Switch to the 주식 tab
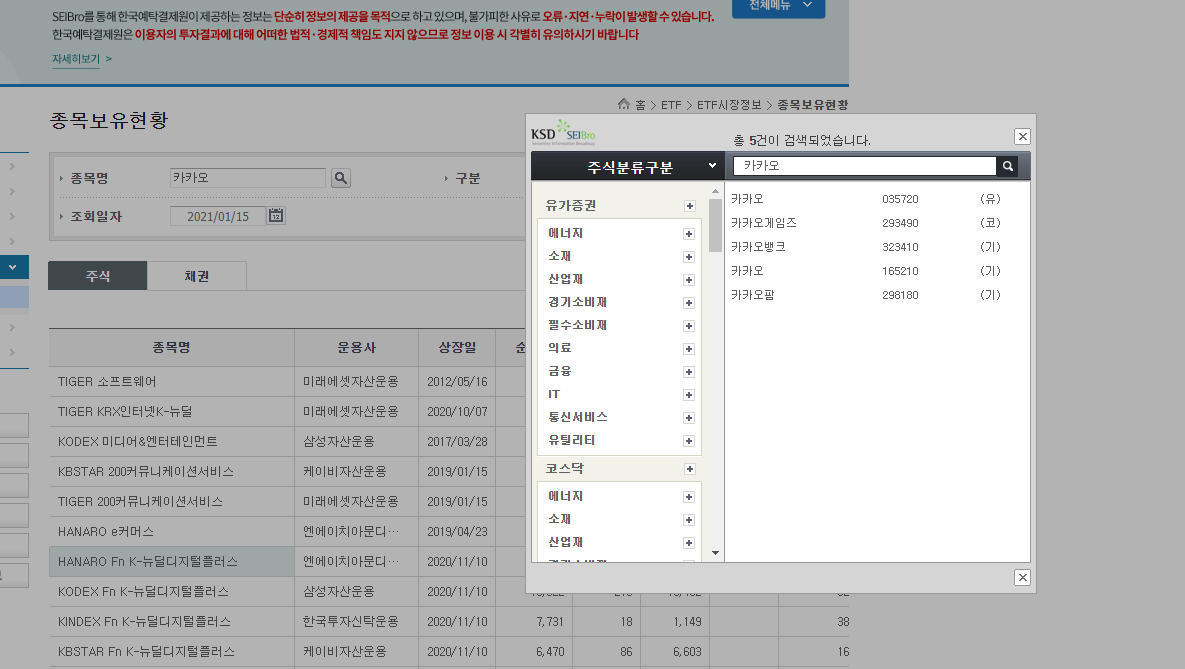 click(x=97, y=276)
